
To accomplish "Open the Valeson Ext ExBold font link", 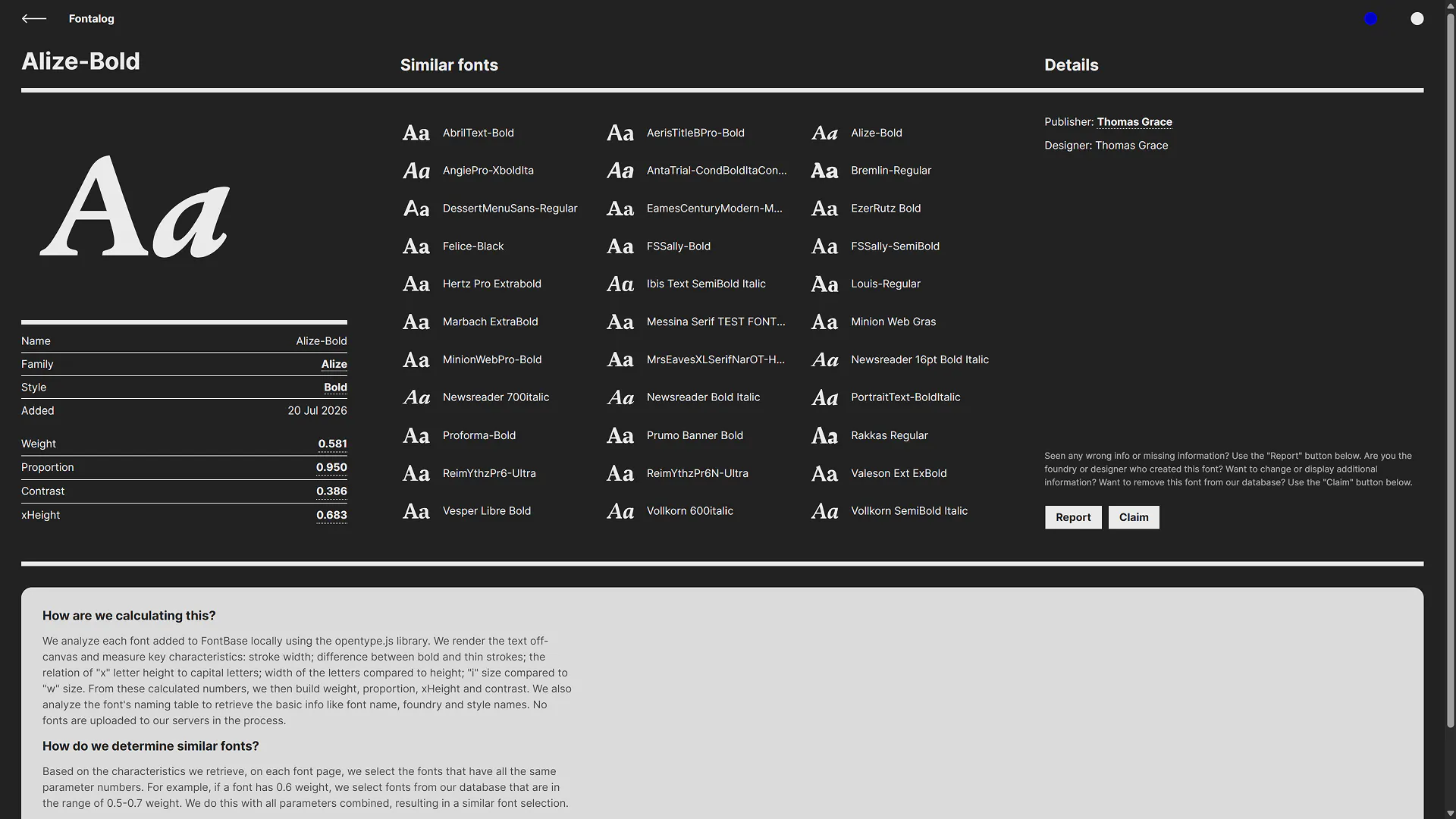I will click(x=899, y=473).
